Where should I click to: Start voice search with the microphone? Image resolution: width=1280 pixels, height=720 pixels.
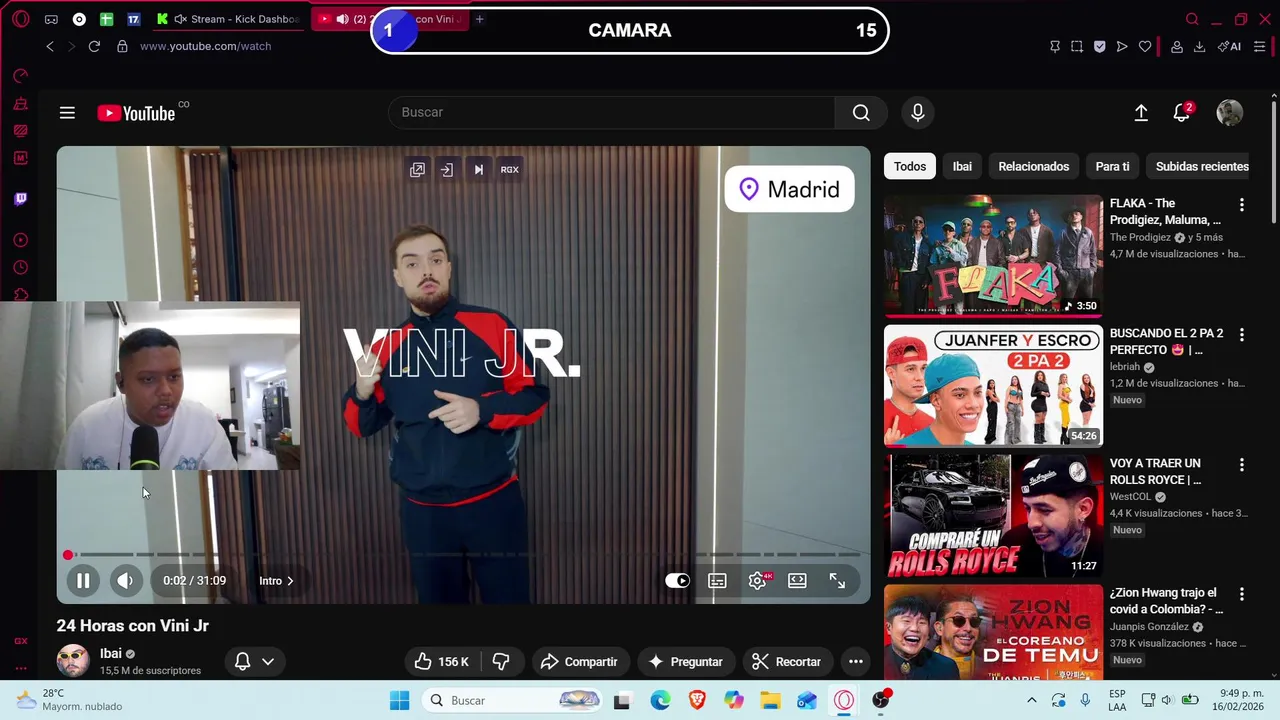tap(918, 113)
